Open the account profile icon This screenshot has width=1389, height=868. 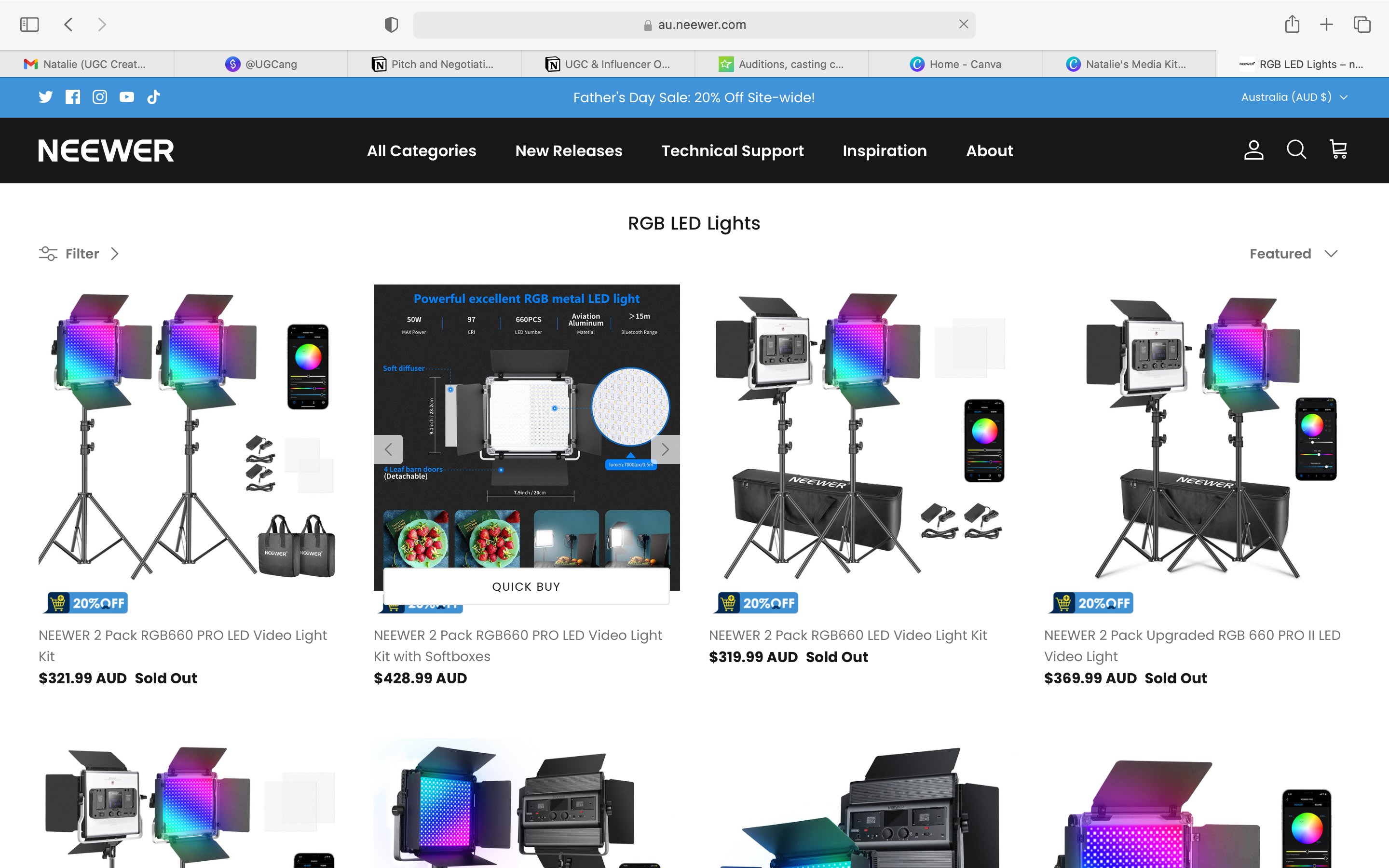click(1253, 150)
